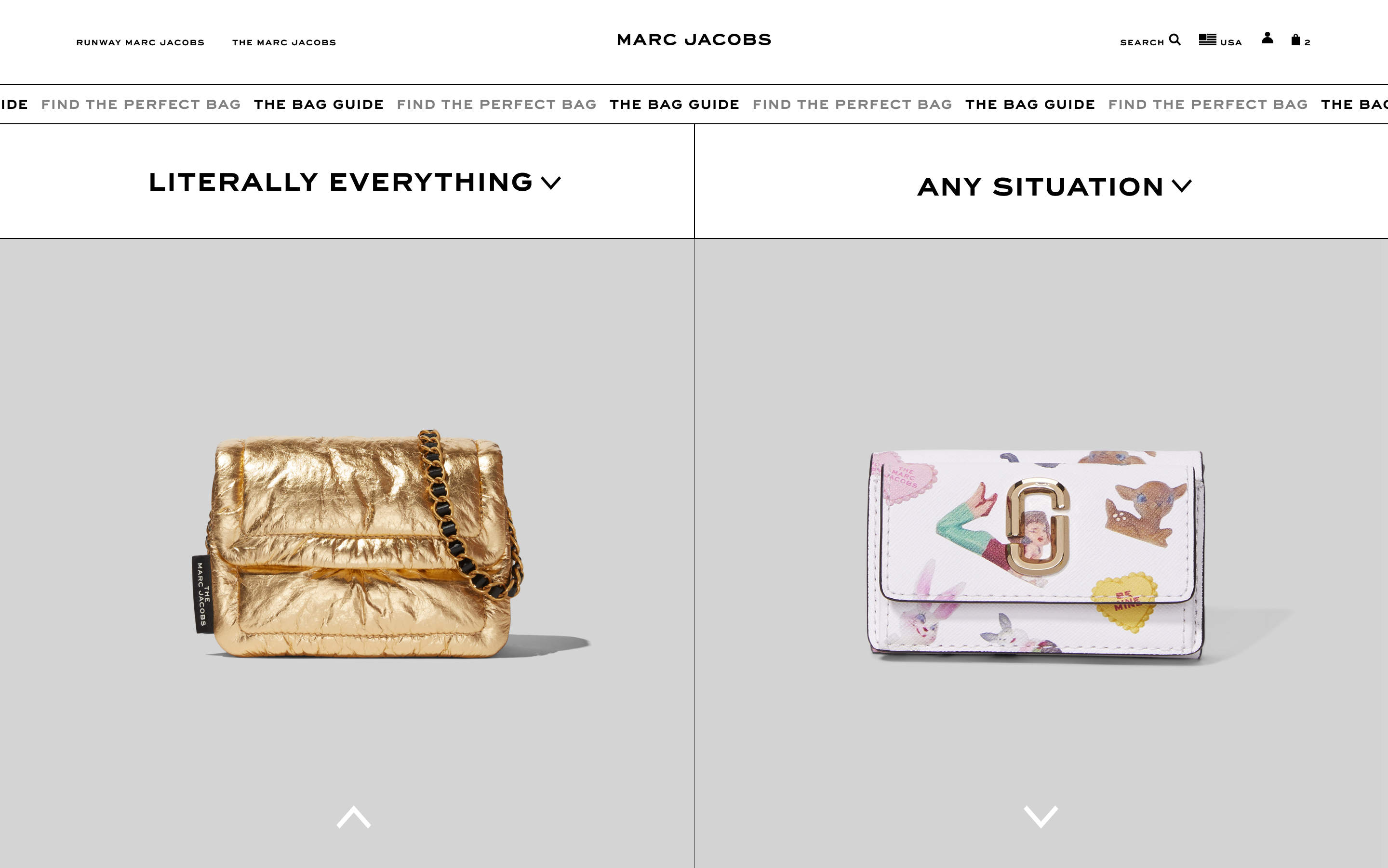The height and width of the screenshot is (868, 1388).
Task: Click the Any Situation heading text
Action: (x=1040, y=186)
